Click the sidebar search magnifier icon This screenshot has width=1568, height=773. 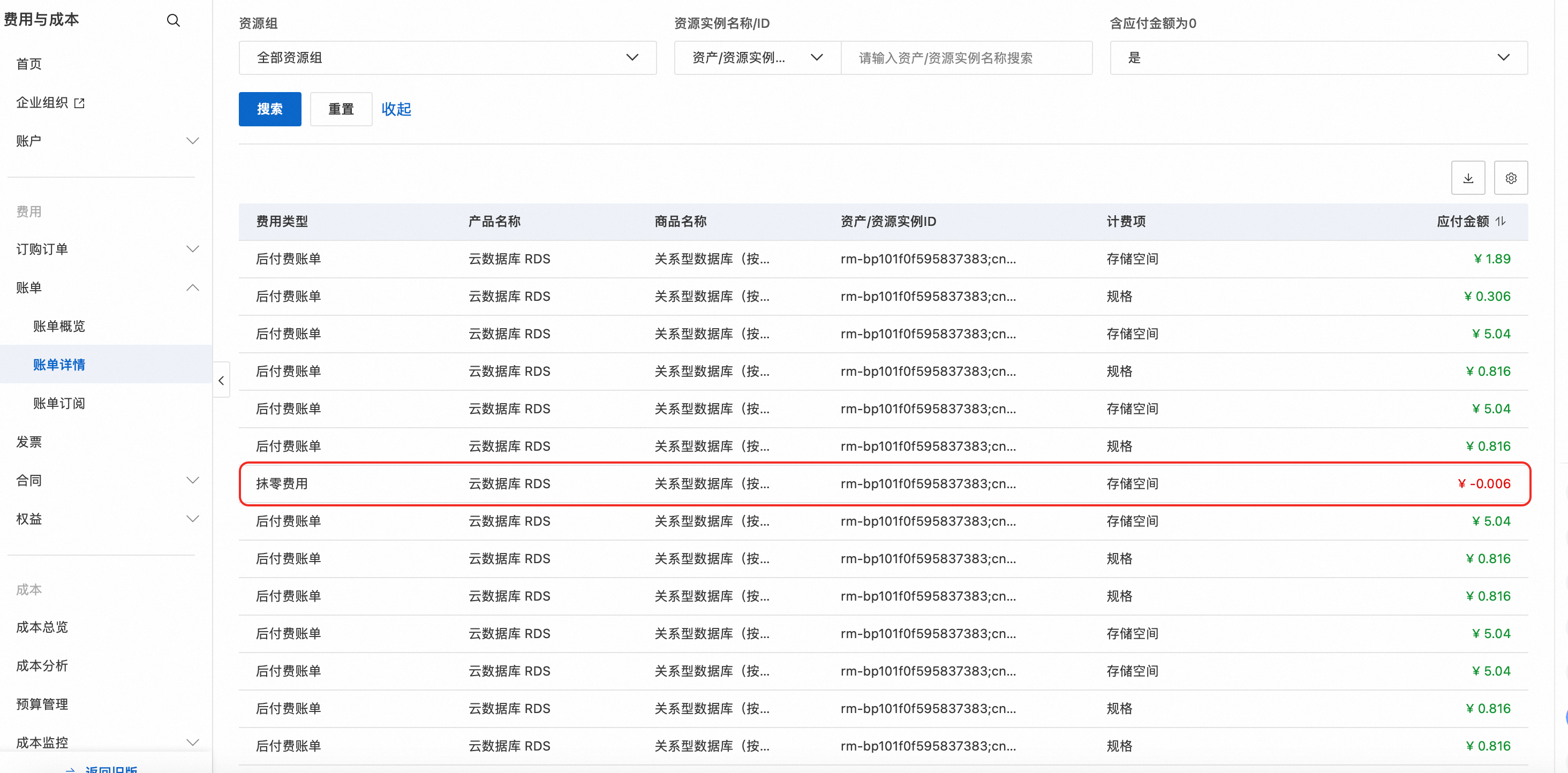point(174,21)
